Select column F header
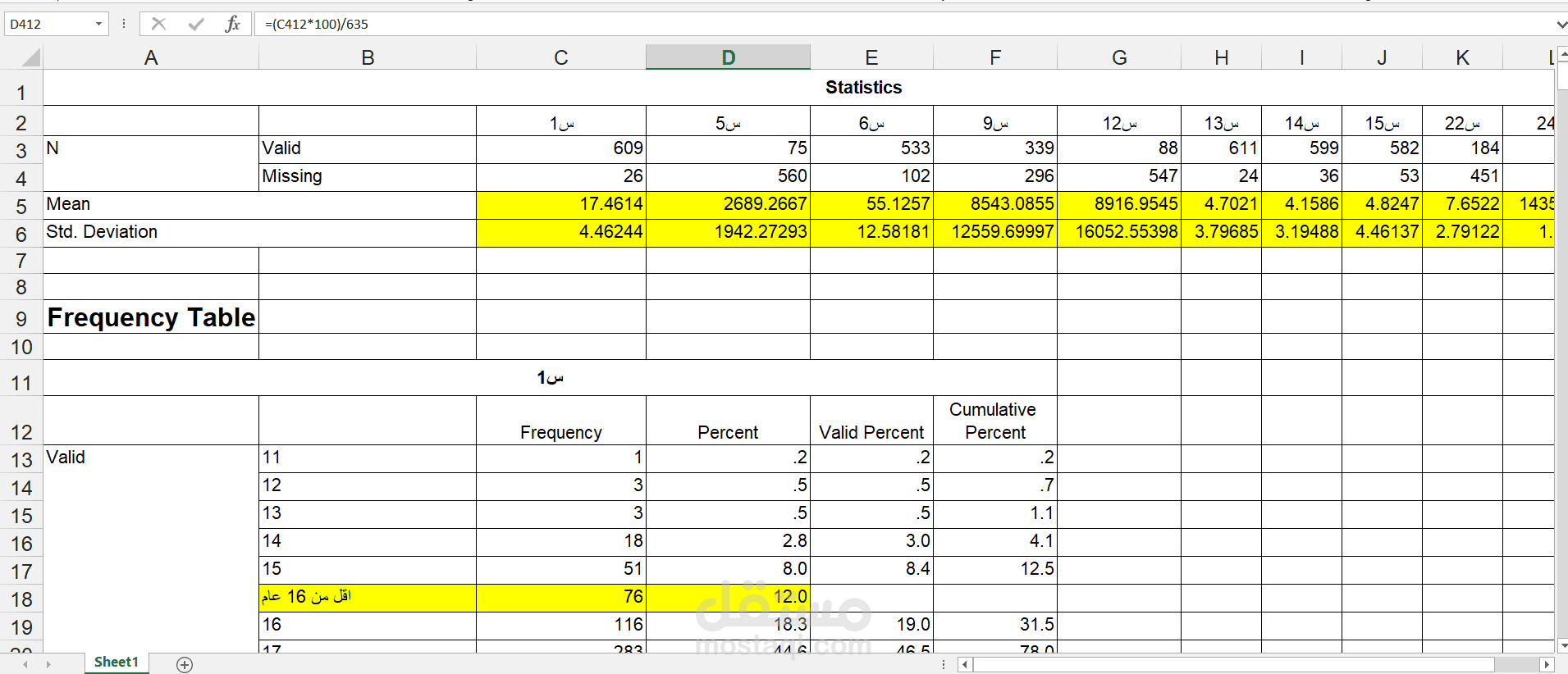The image size is (1568, 674). 995,57
